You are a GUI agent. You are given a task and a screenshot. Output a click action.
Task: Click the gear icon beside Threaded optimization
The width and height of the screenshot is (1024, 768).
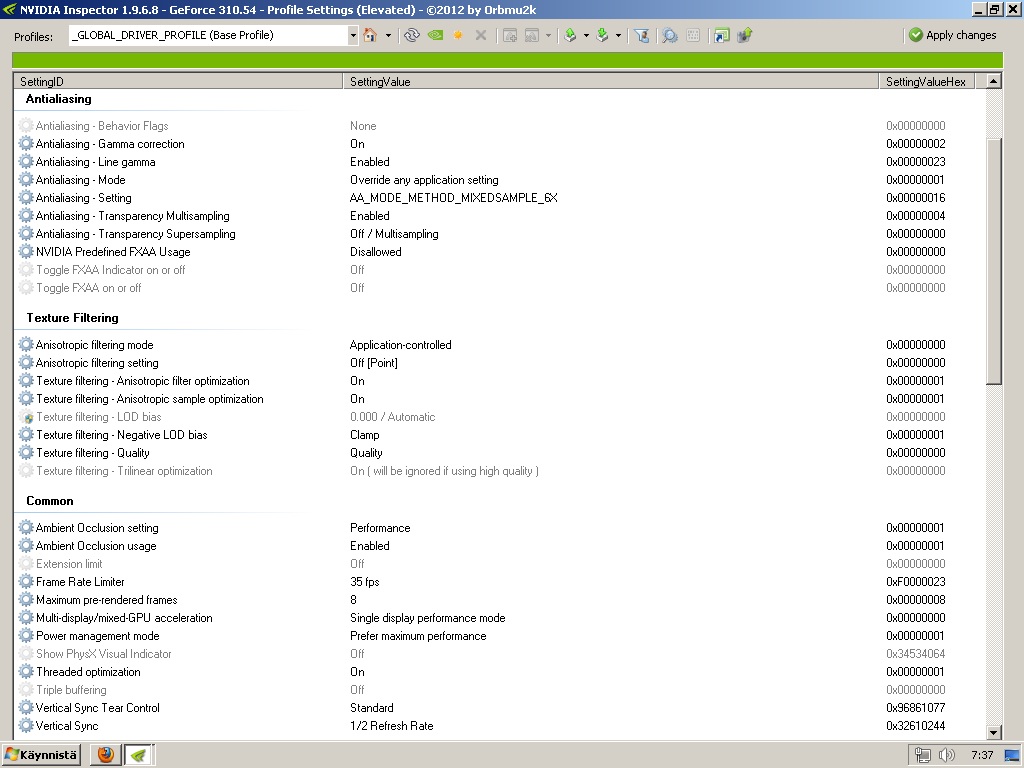point(25,672)
